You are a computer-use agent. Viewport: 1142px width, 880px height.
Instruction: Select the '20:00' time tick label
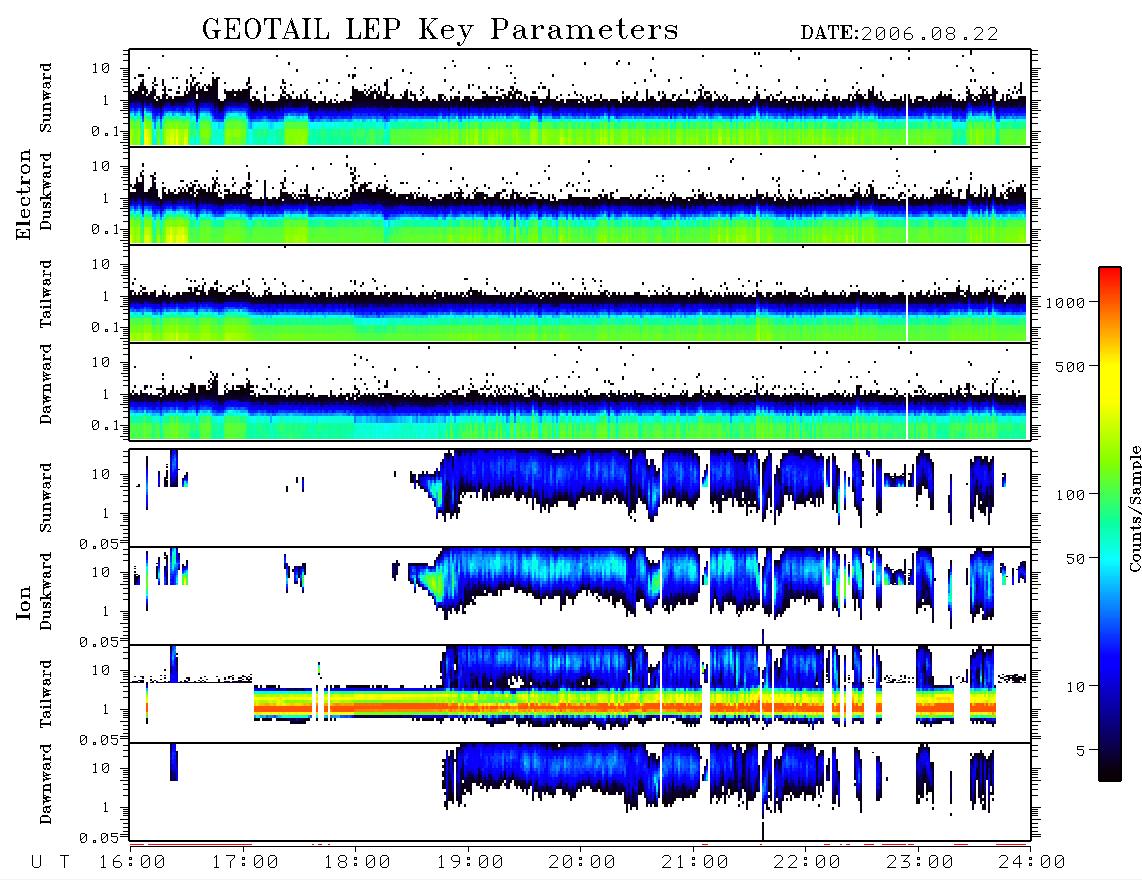[x=583, y=863]
